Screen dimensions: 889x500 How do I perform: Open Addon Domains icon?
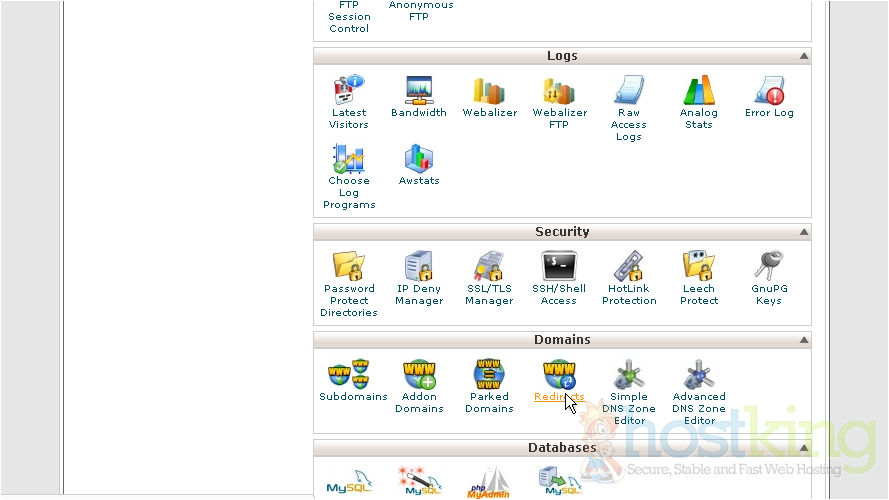(419, 375)
